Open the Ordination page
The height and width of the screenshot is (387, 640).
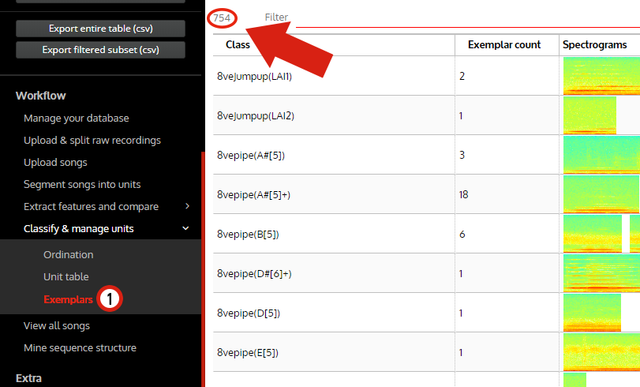[x=69, y=255]
